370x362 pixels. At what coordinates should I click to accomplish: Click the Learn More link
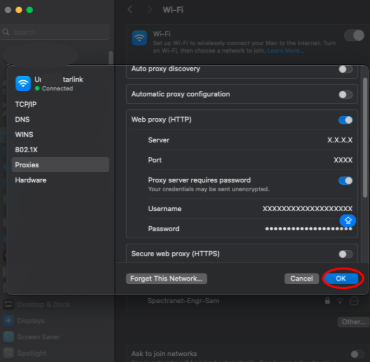pyautogui.click(x=286, y=51)
